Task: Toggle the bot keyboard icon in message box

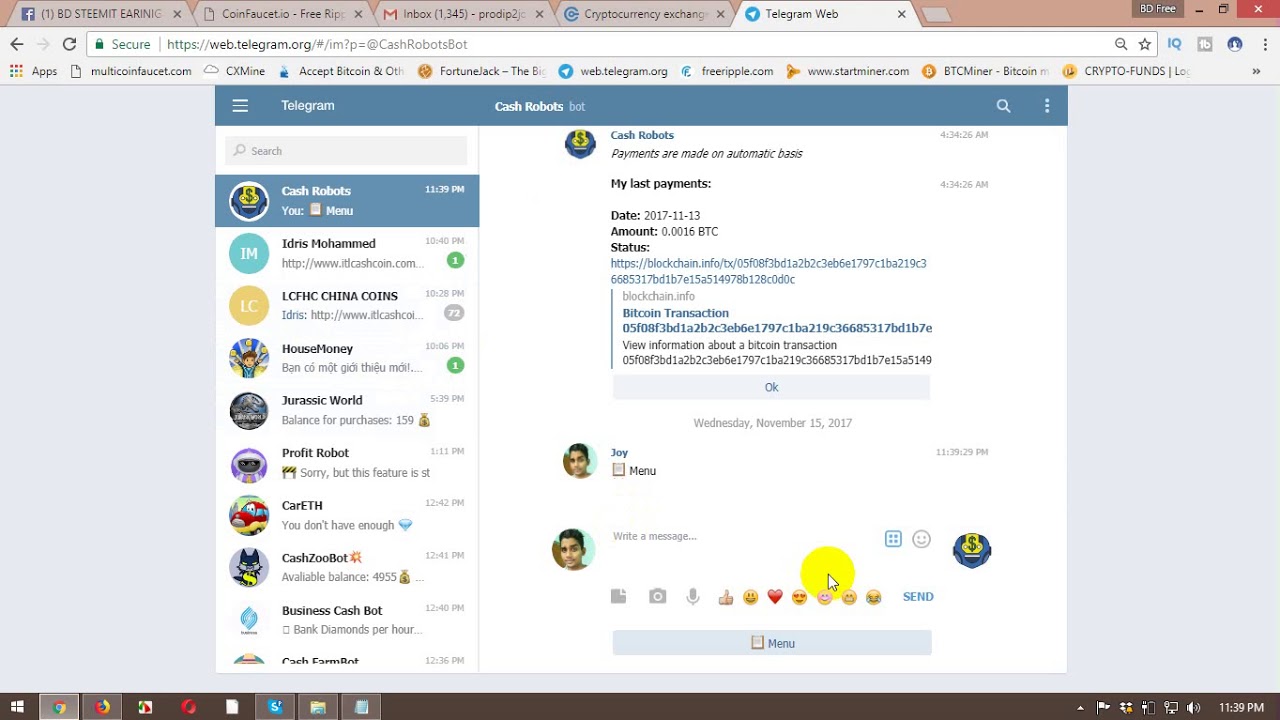Action: pyautogui.click(x=893, y=539)
